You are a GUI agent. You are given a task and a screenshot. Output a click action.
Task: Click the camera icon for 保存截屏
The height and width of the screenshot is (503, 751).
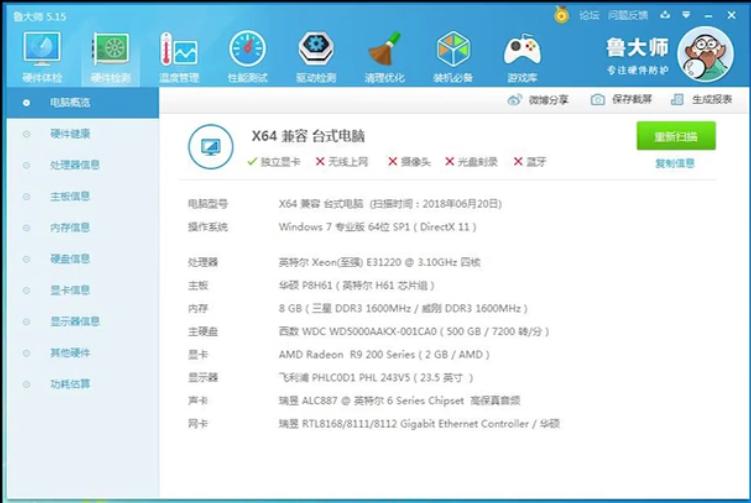597,100
